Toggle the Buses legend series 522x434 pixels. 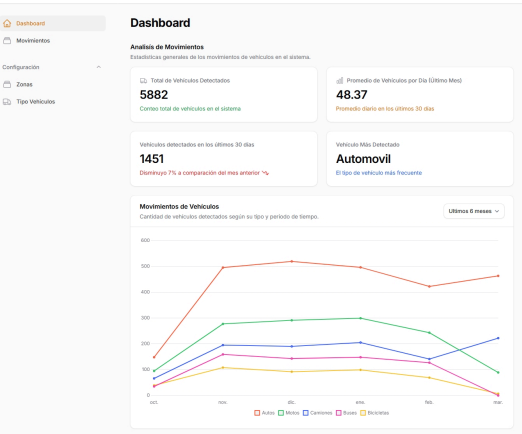point(346,413)
